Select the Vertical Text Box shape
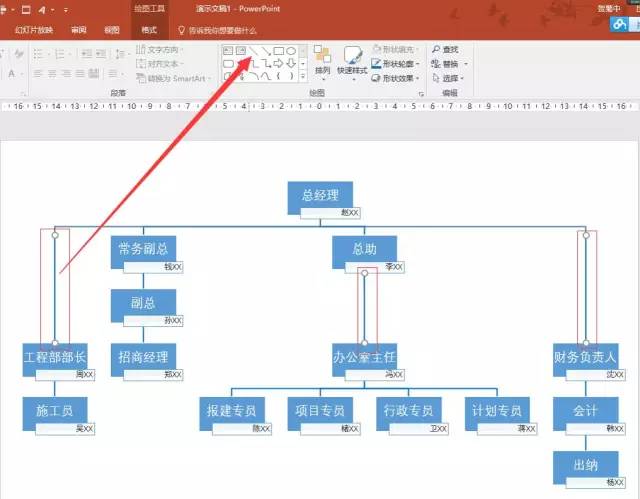 click(x=241, y=51)
